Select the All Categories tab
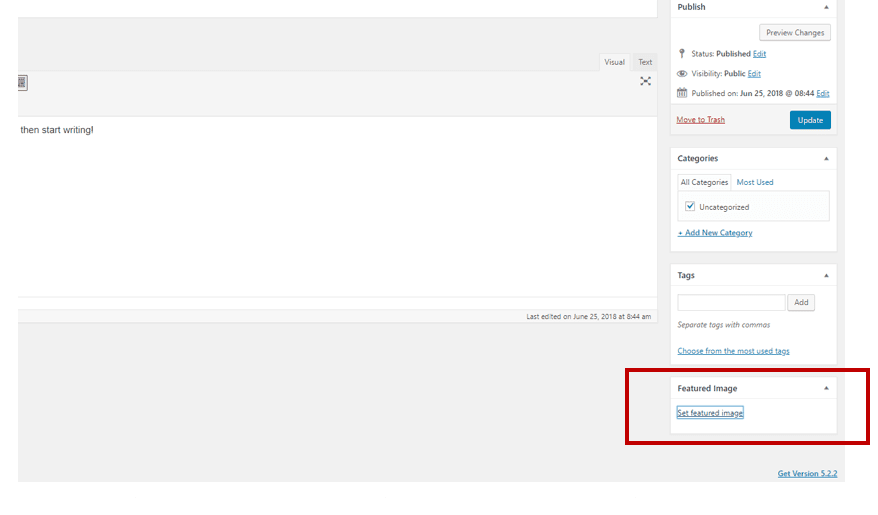878x515 pixels. point(704,182)
